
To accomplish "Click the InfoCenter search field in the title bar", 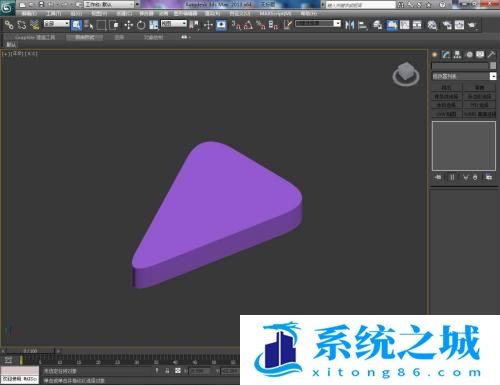I will point(361,5).
